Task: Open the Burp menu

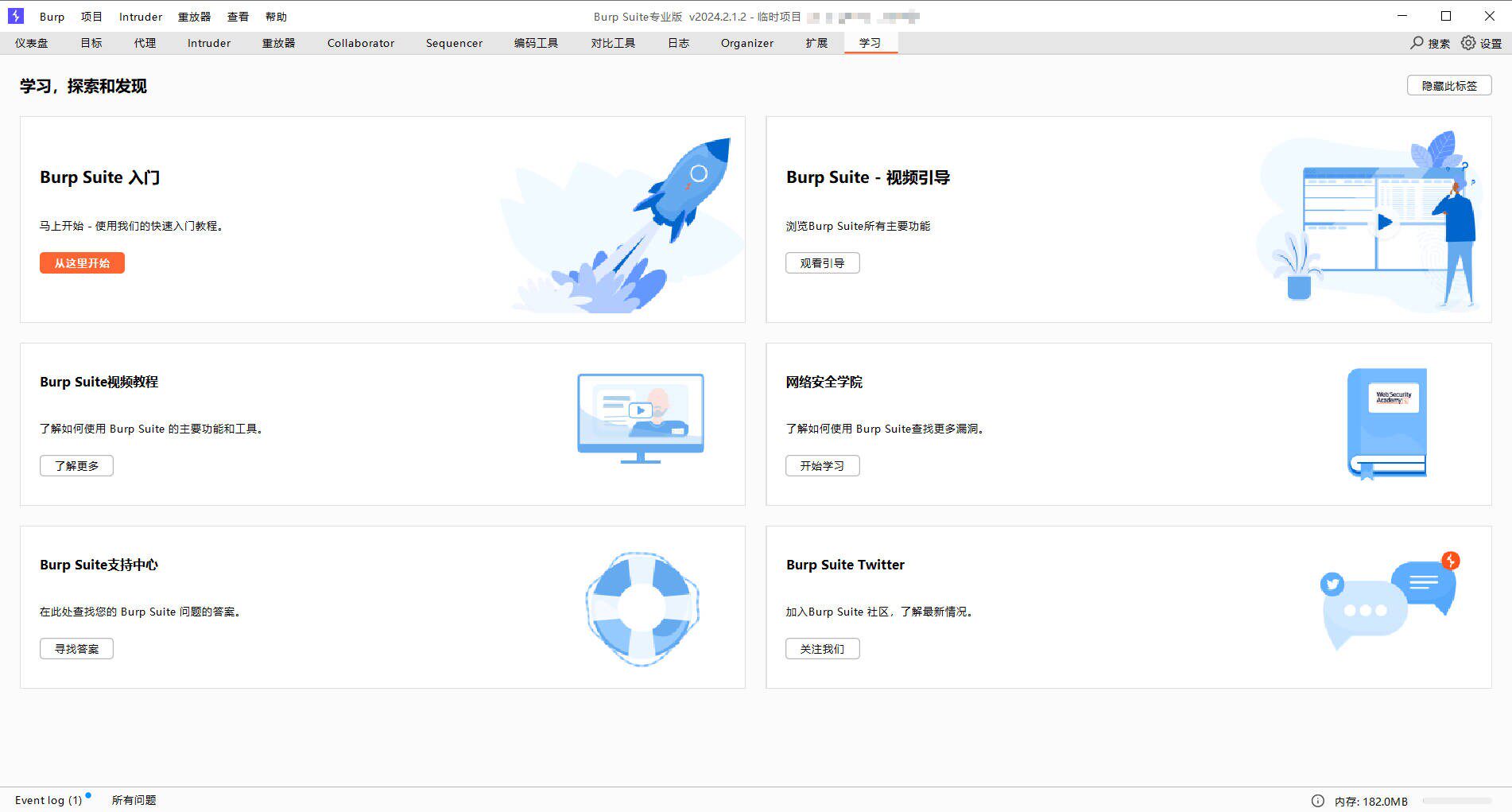Action: 52,17
